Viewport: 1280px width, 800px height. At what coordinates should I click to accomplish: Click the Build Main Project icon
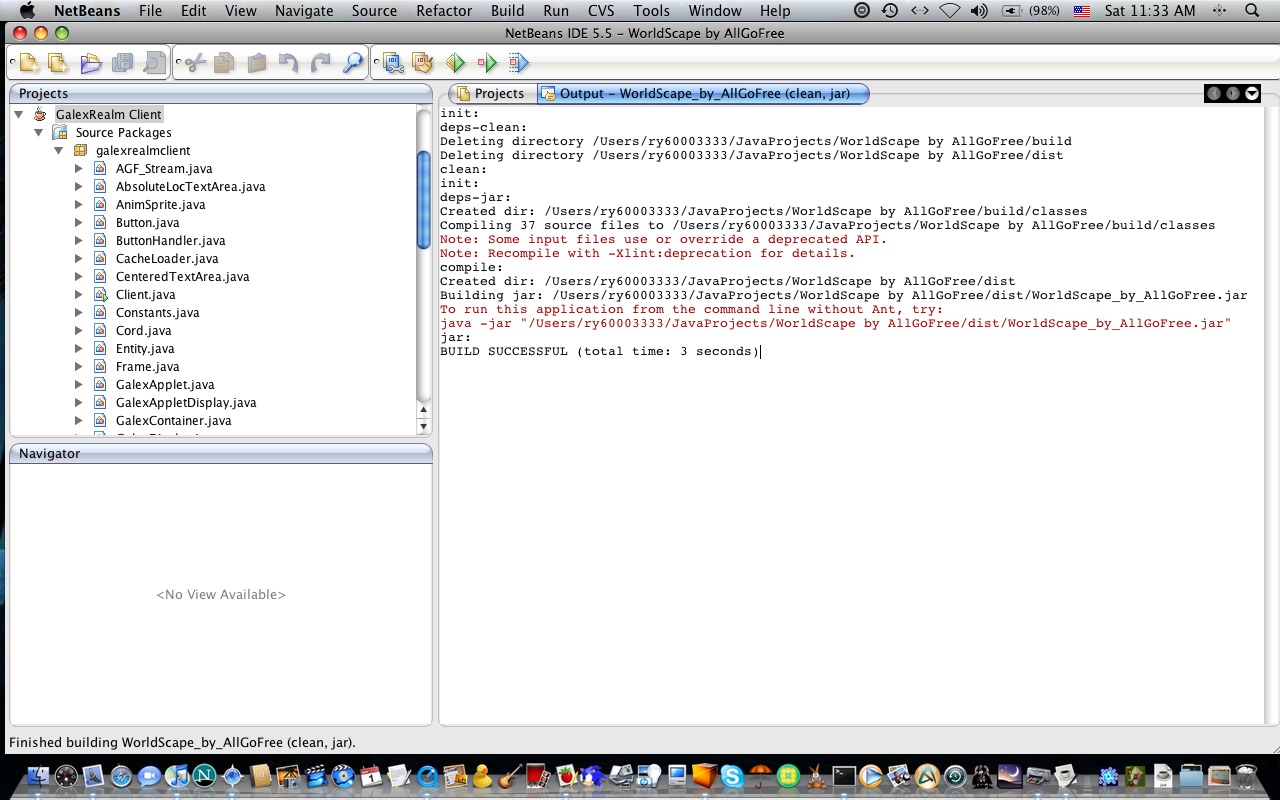tap(393, 64)
